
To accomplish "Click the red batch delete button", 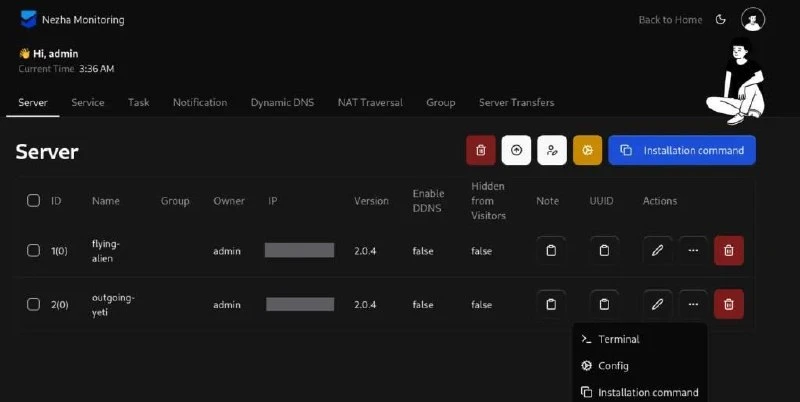I will 481,150.
